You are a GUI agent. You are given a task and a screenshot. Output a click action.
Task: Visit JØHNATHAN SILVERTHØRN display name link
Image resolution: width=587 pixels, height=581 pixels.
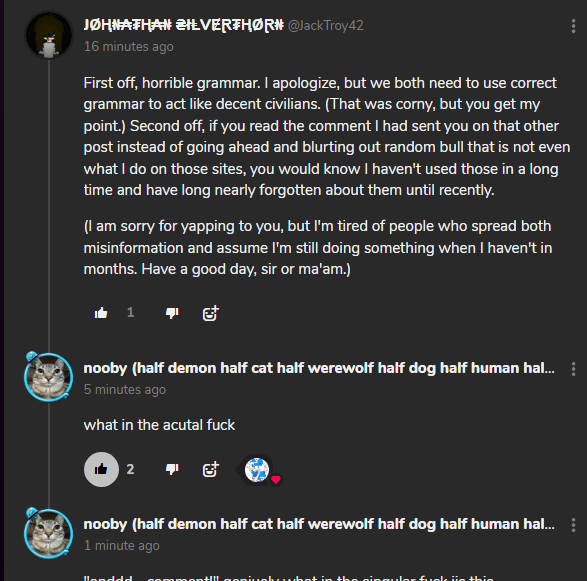click(x=183, y=25)
